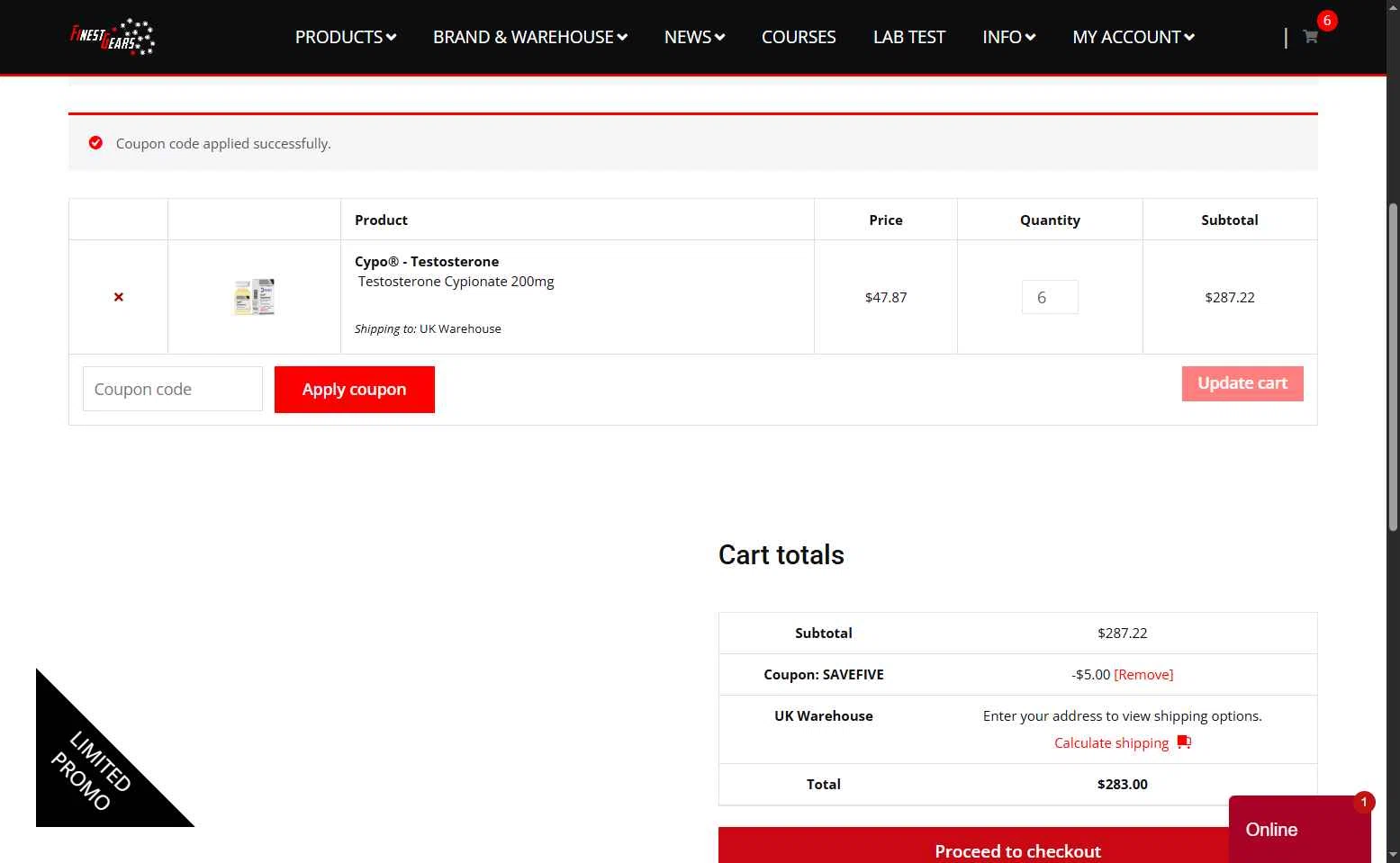Go to Finest Gears logo homepage
Viewport: 1400px width, 863px height.
coord(113,37)
